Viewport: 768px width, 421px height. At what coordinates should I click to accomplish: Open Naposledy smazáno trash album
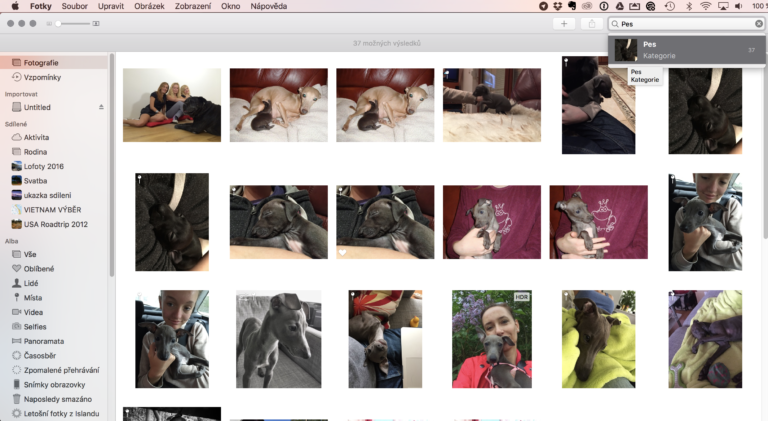[52, 398]
